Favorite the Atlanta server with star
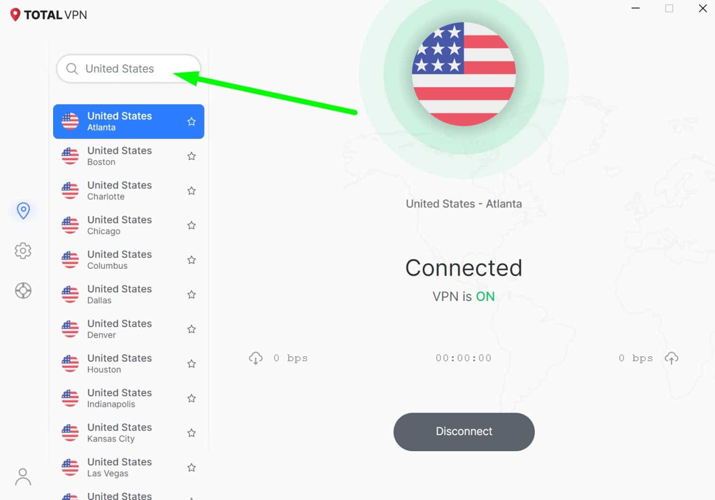This screenshot has height=500, width=715. point(192,122)
